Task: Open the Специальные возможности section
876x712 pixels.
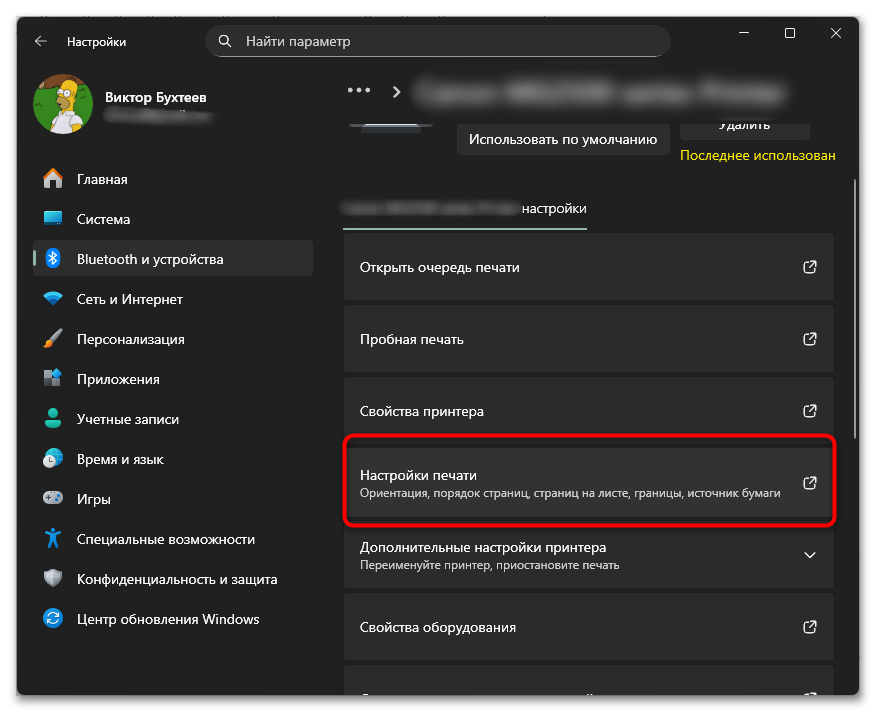Action: (152, 538)
